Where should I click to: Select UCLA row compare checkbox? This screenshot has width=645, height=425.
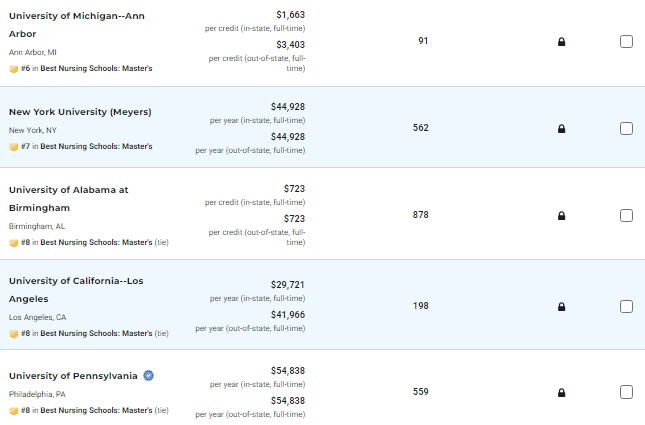tap(626, 306)
